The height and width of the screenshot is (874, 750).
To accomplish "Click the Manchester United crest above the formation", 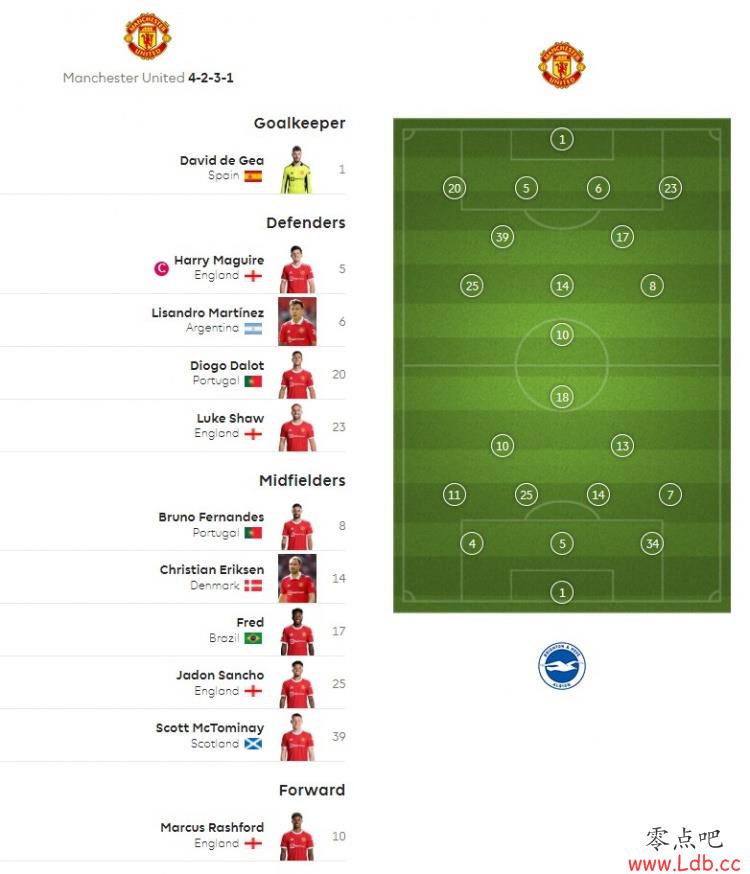I will 148,37.
